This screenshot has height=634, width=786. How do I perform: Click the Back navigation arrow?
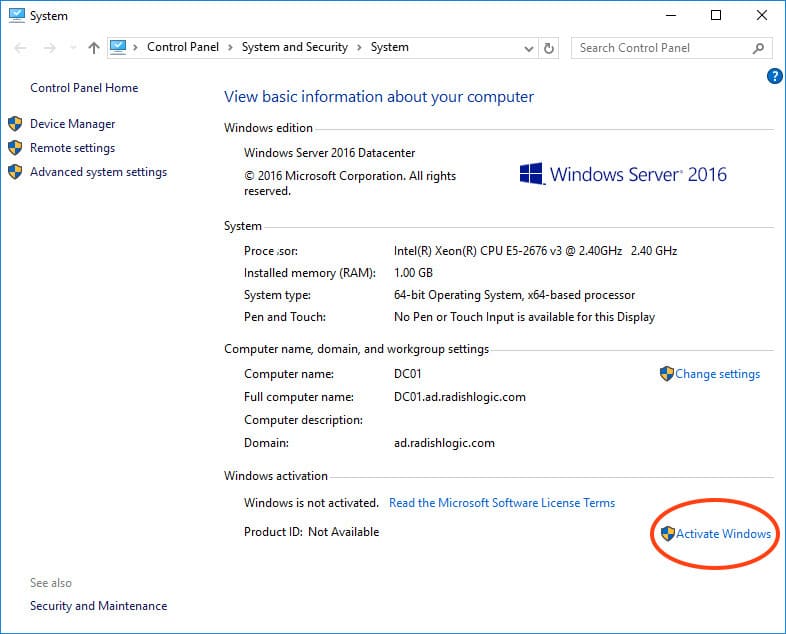pos(22,48)
